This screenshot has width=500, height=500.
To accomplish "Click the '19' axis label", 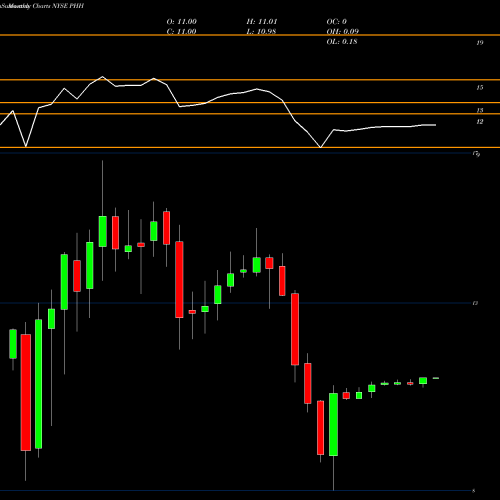I will coord(480,43).
